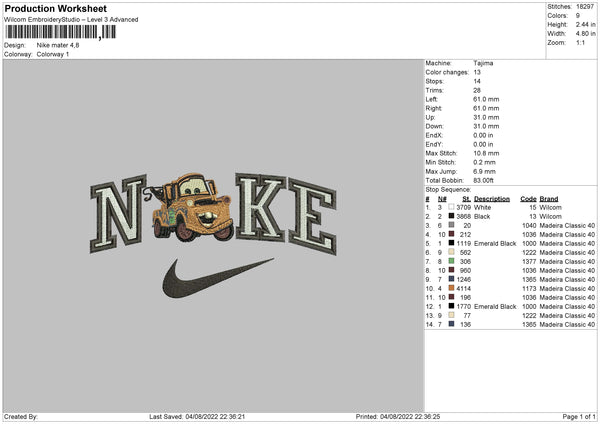Image resolution: width=600 pixels, height=424 pixels.
Task: Click the cream swatch in stop 13
Action: point(451,315)
